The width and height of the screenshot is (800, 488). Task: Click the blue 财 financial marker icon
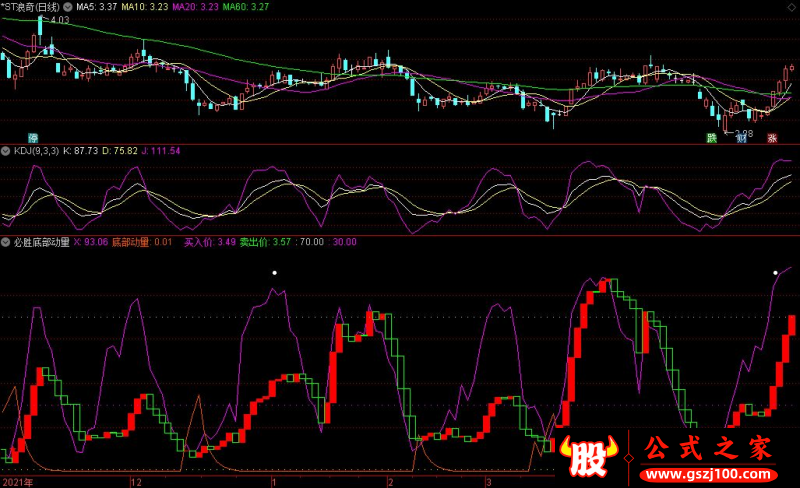point(741,138)
